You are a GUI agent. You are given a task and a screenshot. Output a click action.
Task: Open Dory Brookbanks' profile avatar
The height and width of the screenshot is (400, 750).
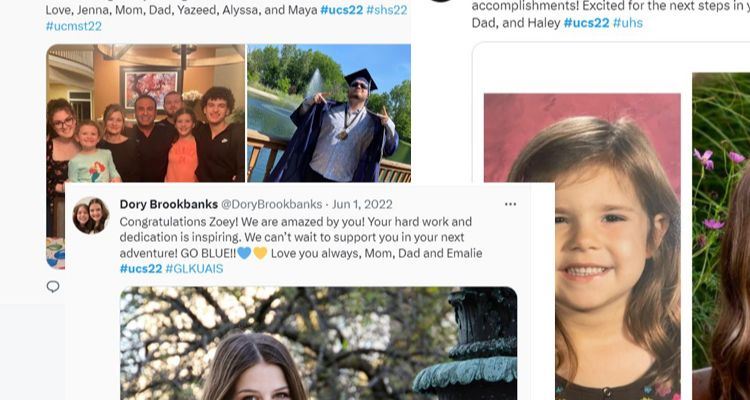90,215
